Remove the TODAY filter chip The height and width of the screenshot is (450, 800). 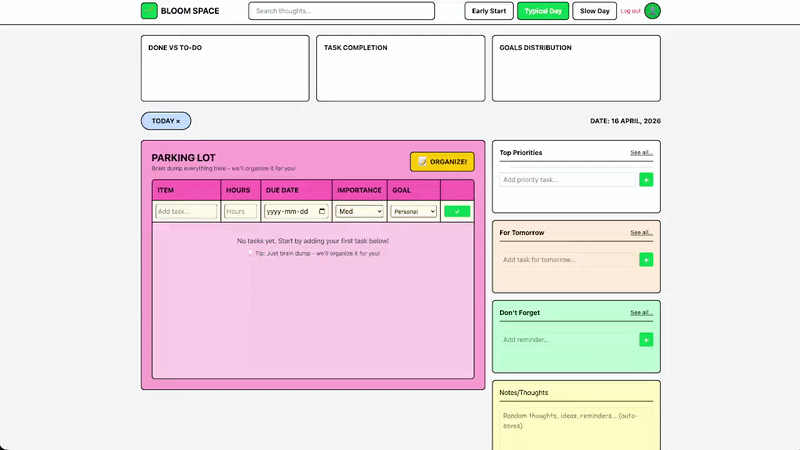tap(178, 121)
